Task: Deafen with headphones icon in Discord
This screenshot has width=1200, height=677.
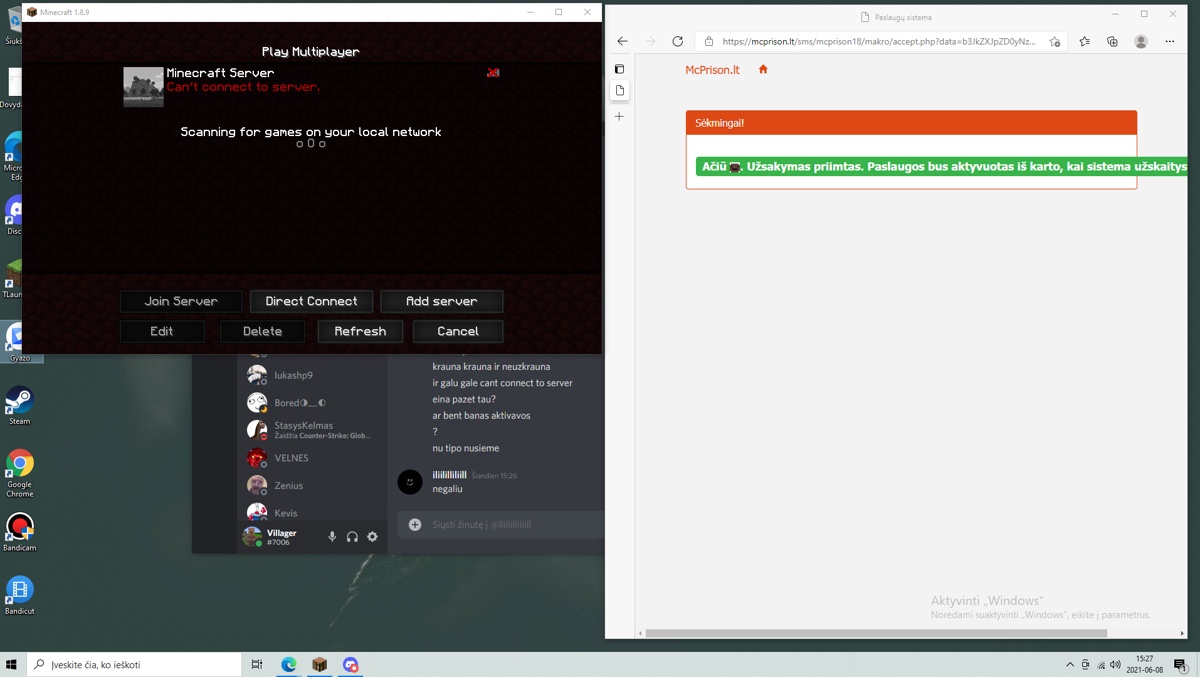Action: click(x=352, y=537)
